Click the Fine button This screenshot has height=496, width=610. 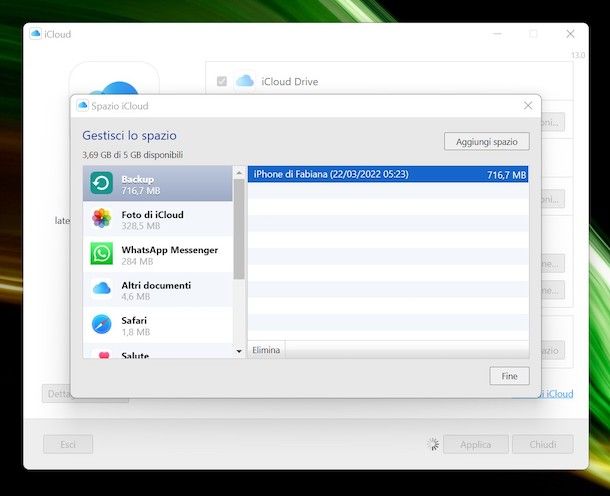point(509,376)
